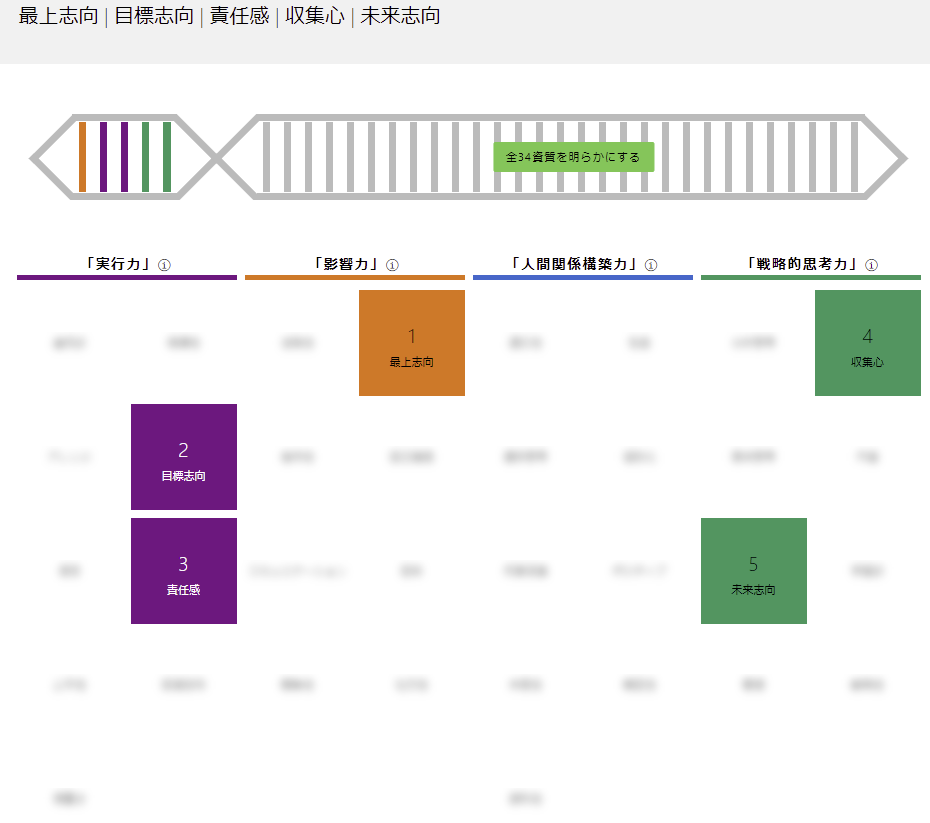930x823 pixels.
Task: Click the first green bar in DNA strip
Action: click(145, 157)
